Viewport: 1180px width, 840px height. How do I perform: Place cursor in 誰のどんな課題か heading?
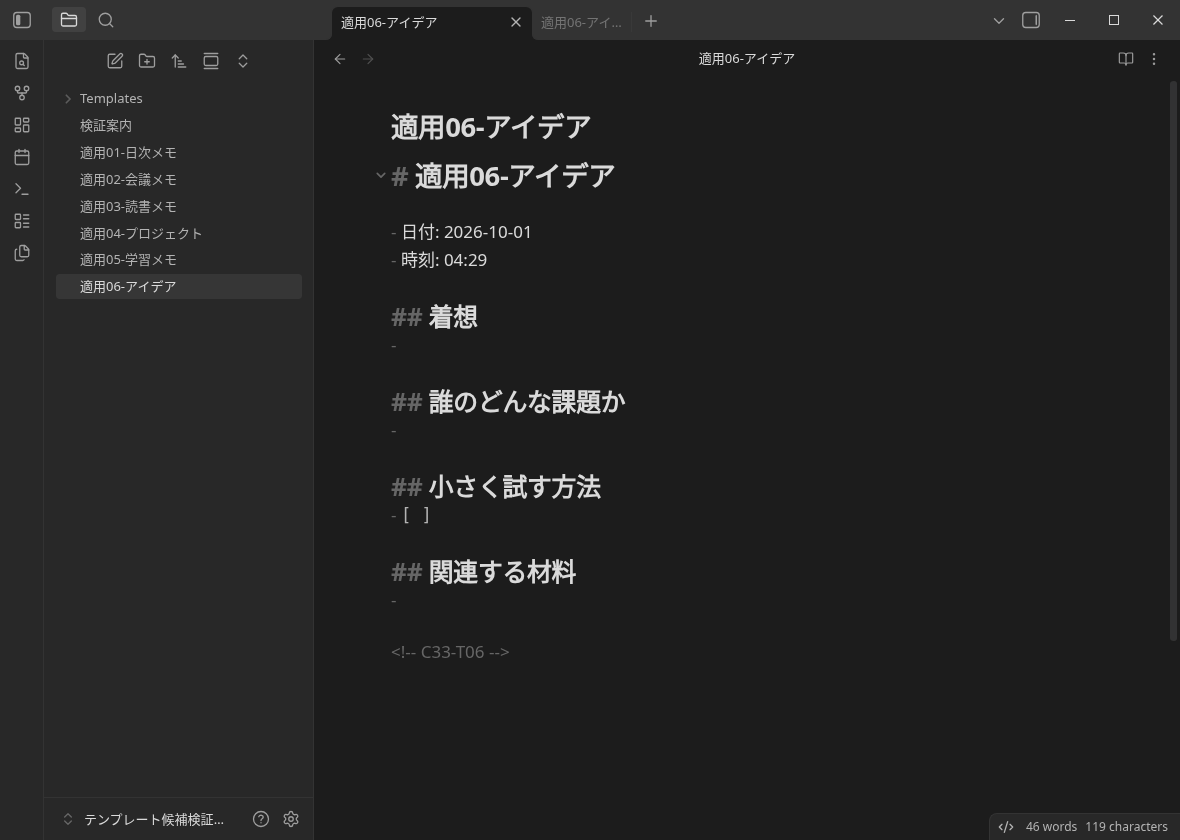[527, 402]
